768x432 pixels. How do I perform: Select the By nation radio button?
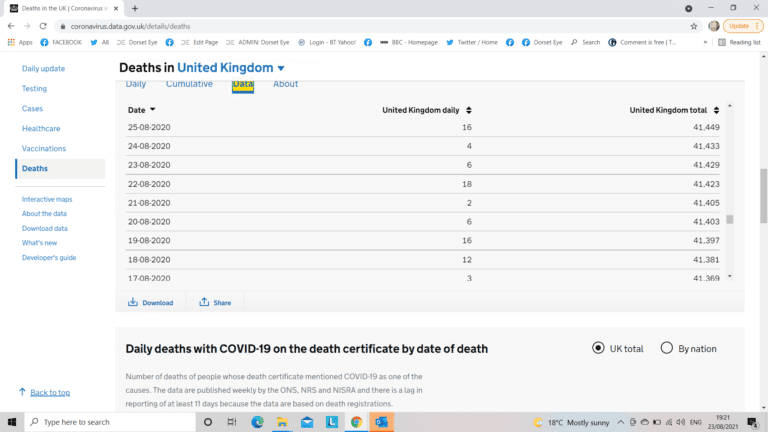pyautogui.click(x=666, y=348)
